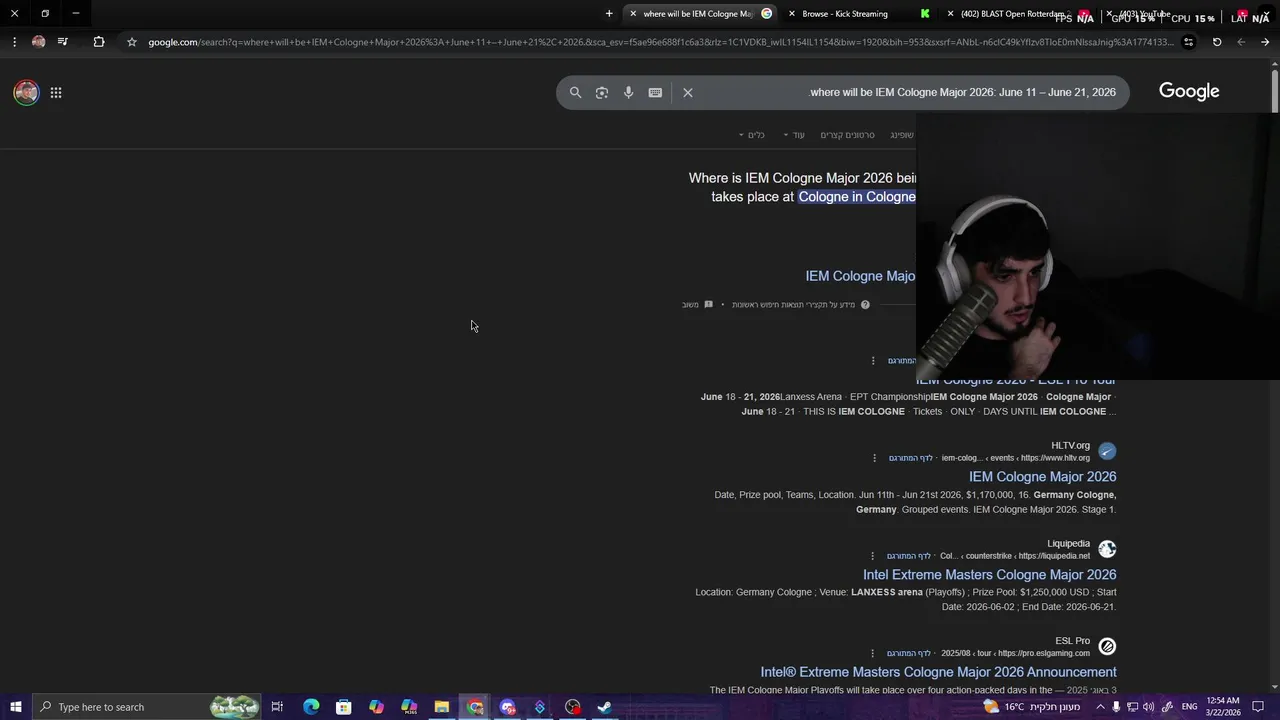
Task: Open options menu for ESL Pro result
Action: (x=873, y=653)
